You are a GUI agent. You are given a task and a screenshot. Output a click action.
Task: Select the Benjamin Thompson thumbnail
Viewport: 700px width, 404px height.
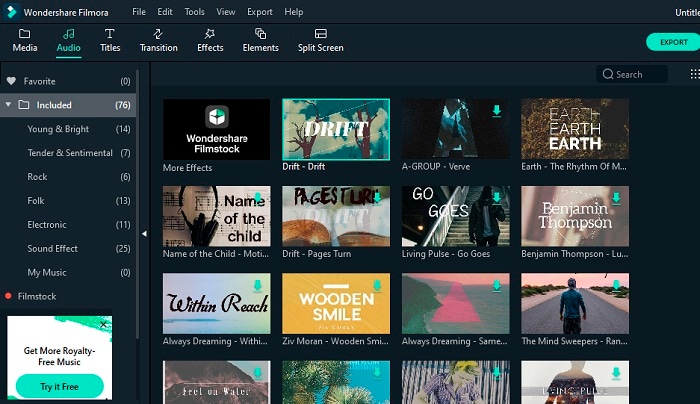click(x=575, y=216)
